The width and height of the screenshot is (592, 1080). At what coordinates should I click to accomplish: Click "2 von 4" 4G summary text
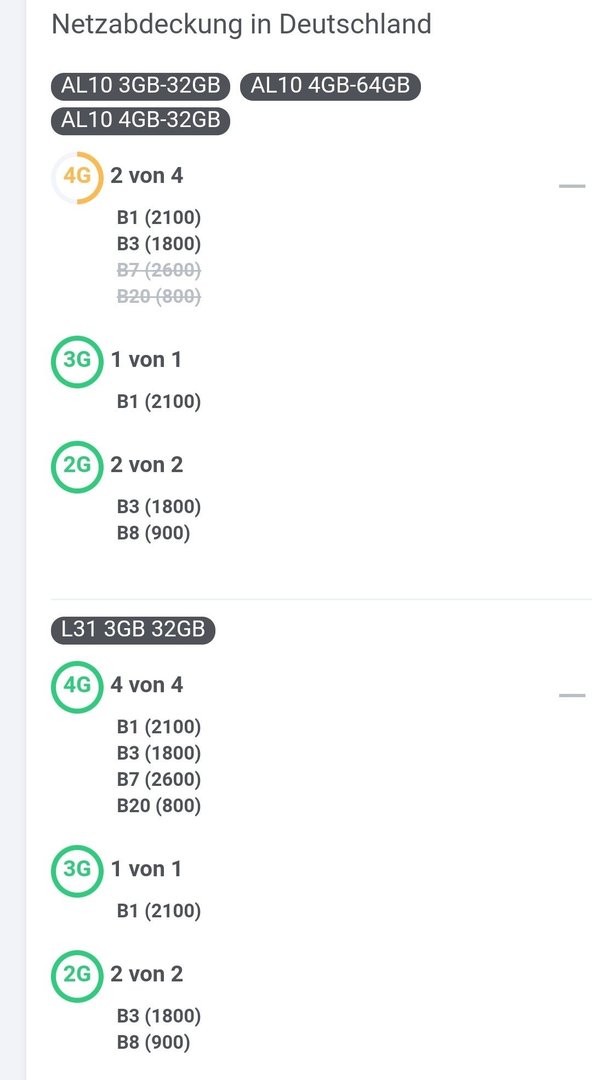147,176
